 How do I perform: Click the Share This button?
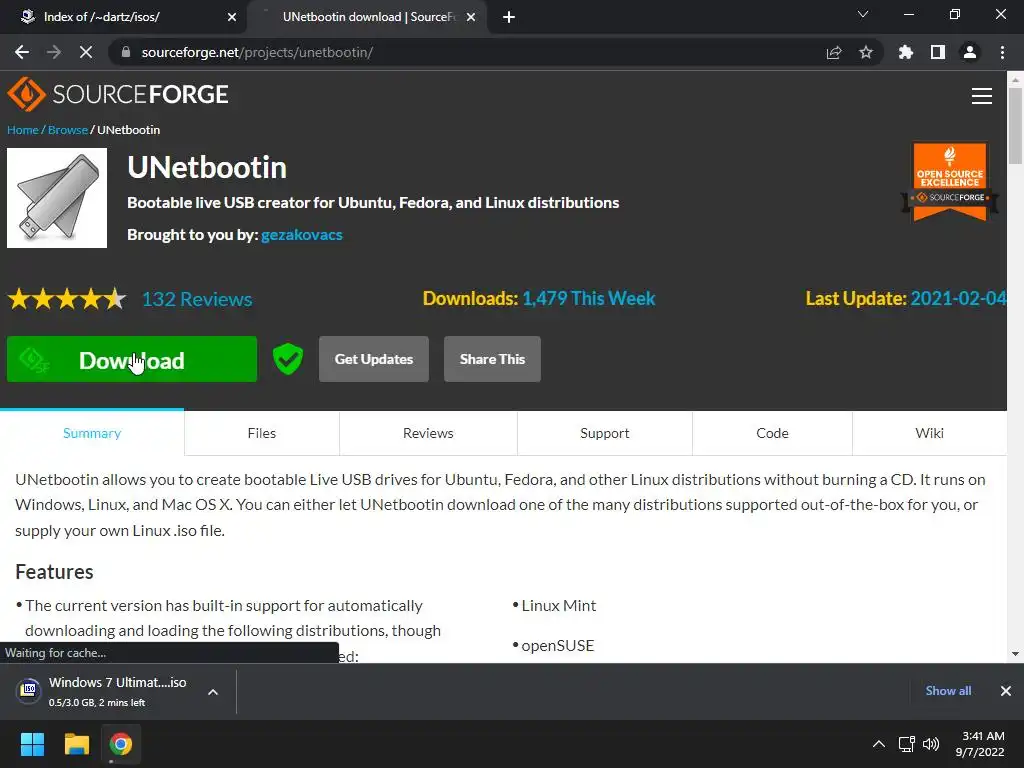pos(492,359)
